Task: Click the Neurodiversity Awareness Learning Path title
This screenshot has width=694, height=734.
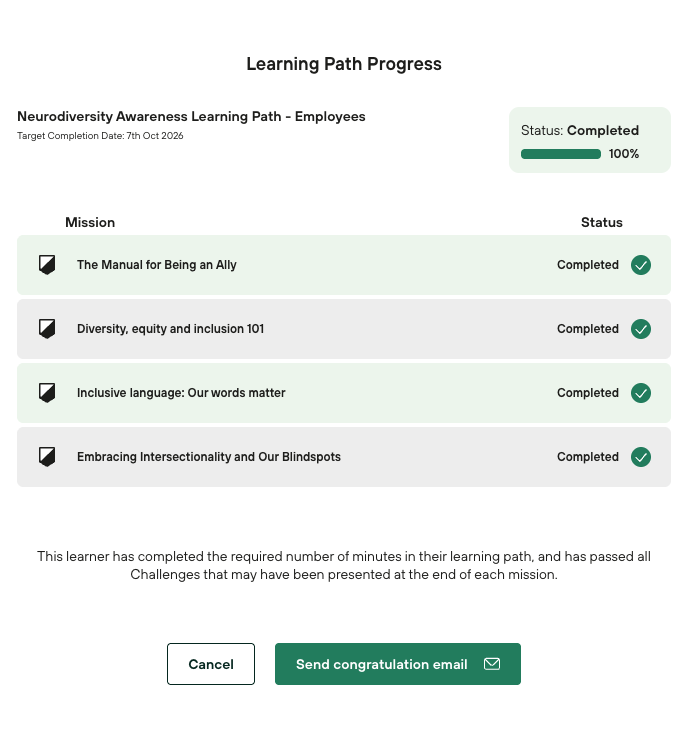Action: [191, 117]
